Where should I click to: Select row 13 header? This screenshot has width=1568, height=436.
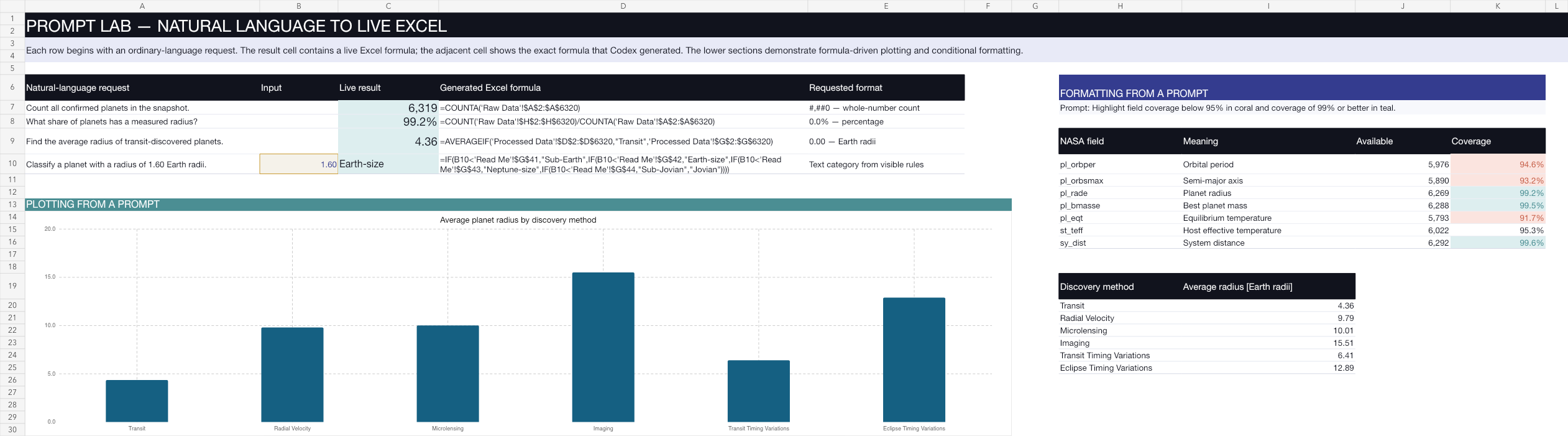point(12,205)
